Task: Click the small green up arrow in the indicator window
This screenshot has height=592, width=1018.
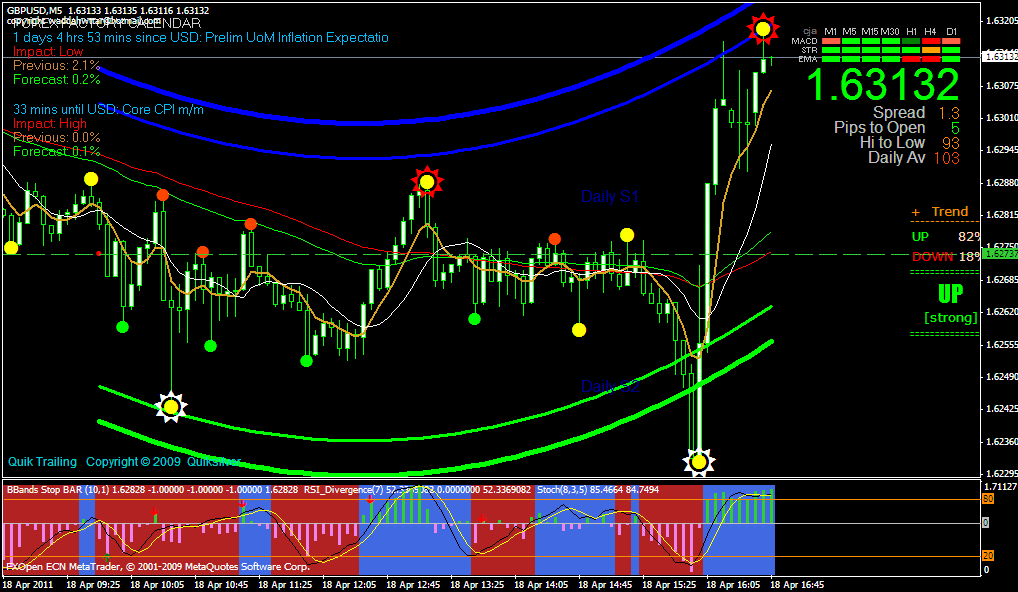Action: (107, 558)
